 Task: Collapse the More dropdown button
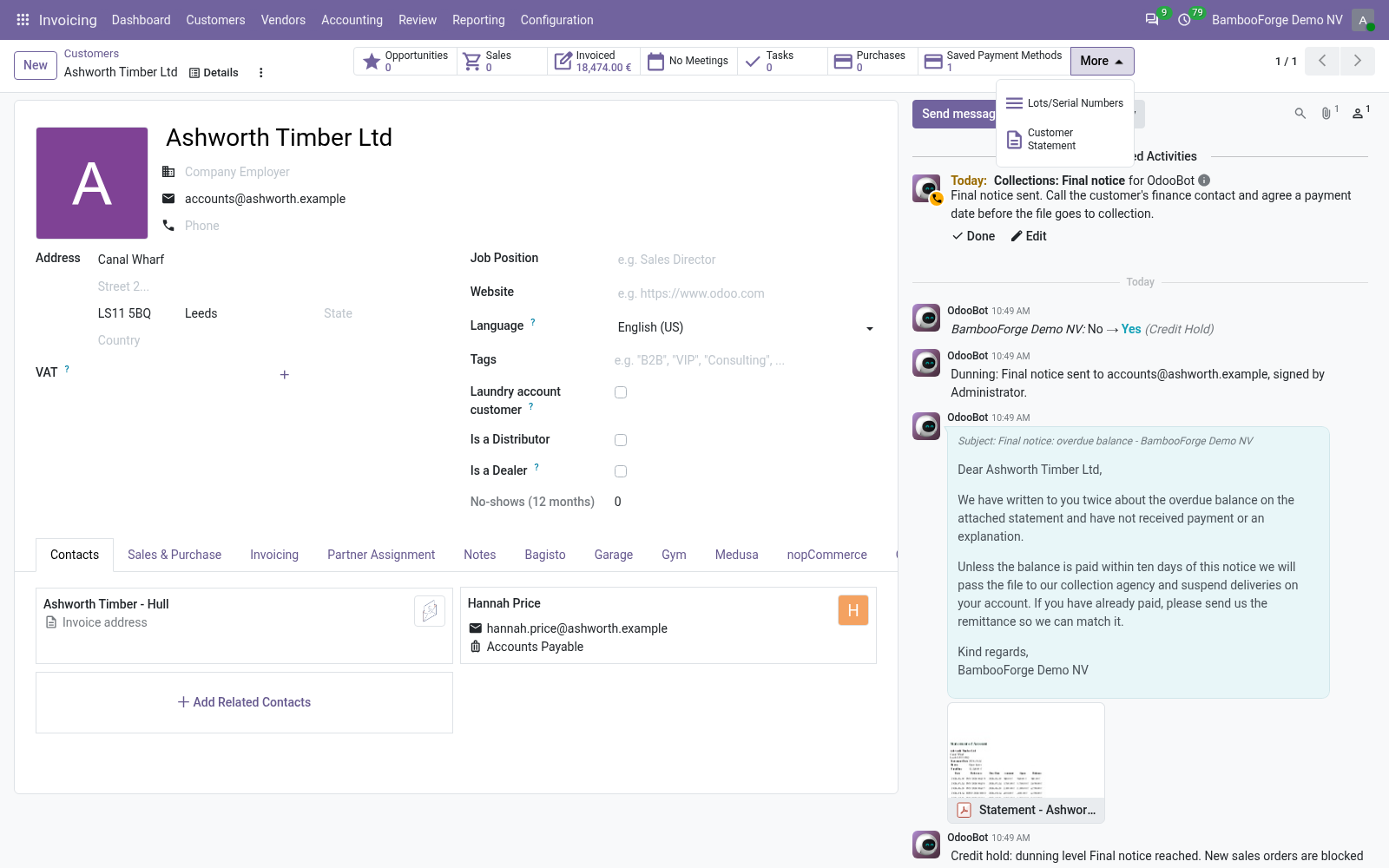1102,61
